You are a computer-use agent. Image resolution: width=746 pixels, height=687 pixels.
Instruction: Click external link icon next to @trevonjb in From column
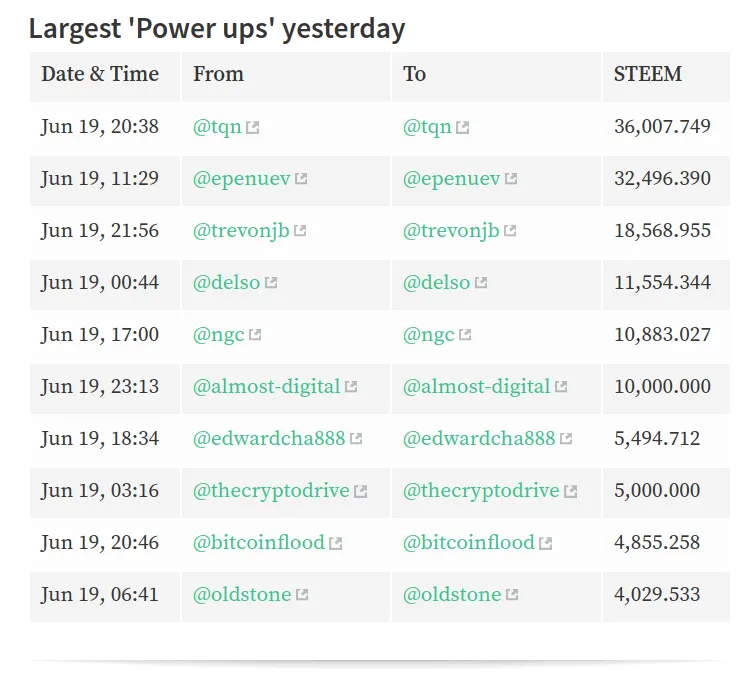coord(300,231)
